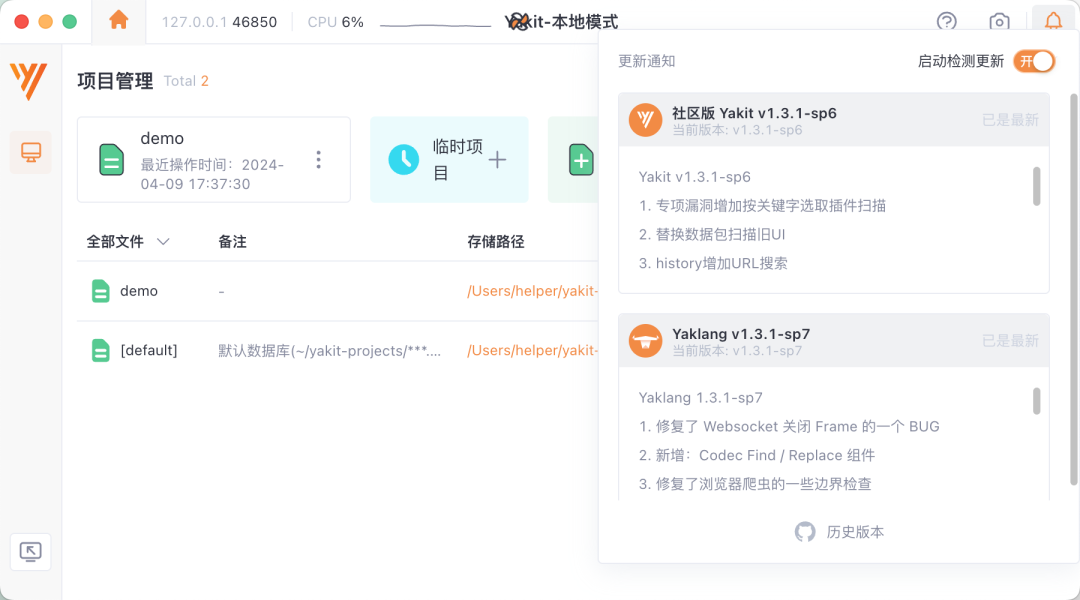Select the [default] row name
1080x600 pixels.
coord(149,350)
